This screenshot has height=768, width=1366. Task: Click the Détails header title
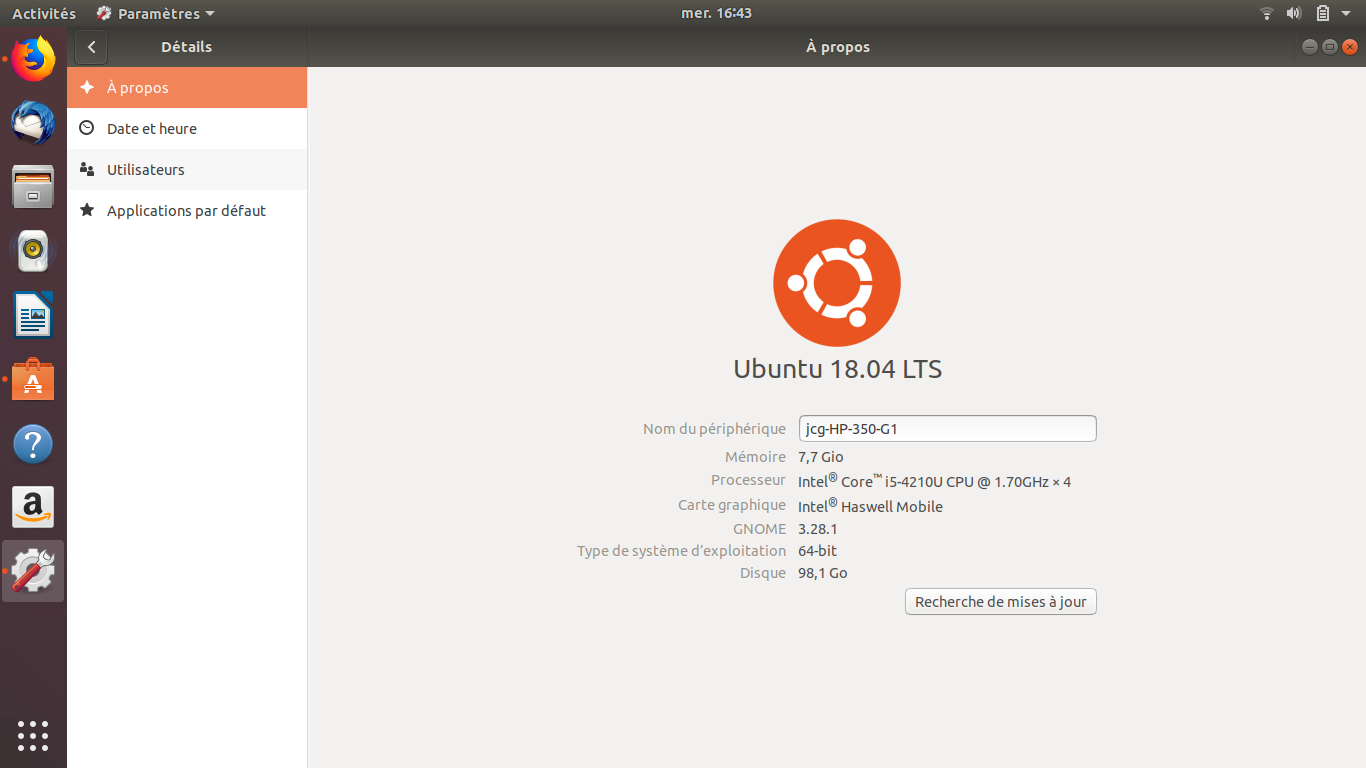[x=186, y=47]
